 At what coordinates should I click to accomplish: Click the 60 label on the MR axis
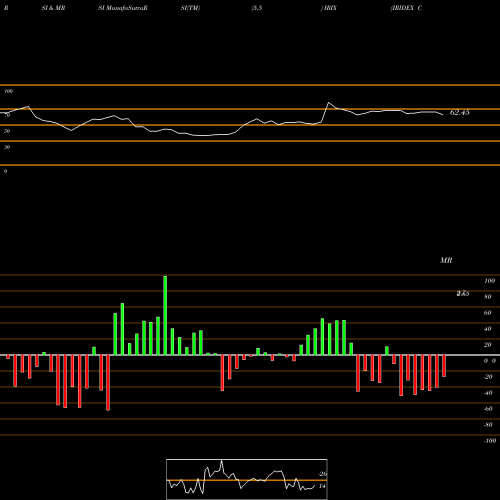point(488,313)
